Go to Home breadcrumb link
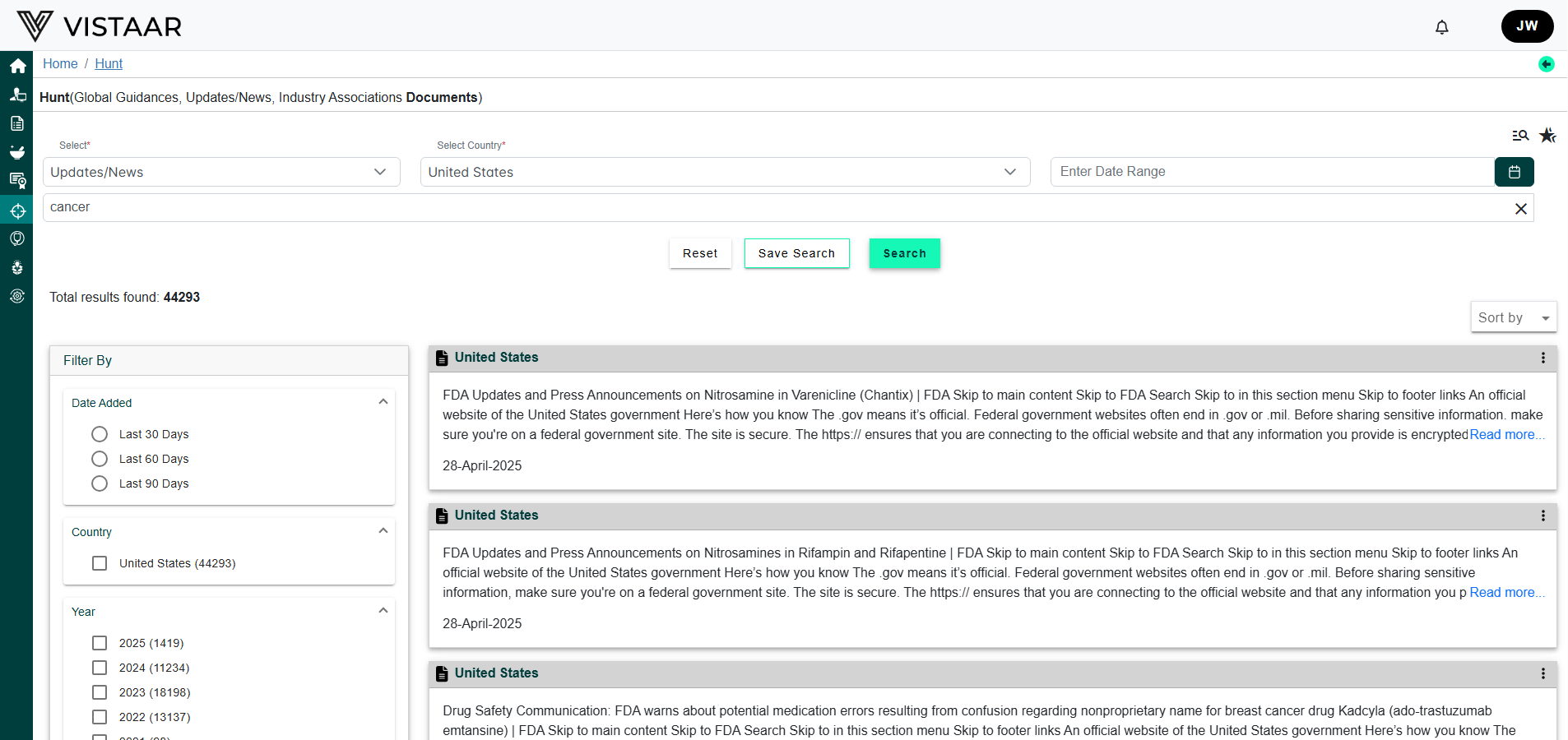 [60, 64]
